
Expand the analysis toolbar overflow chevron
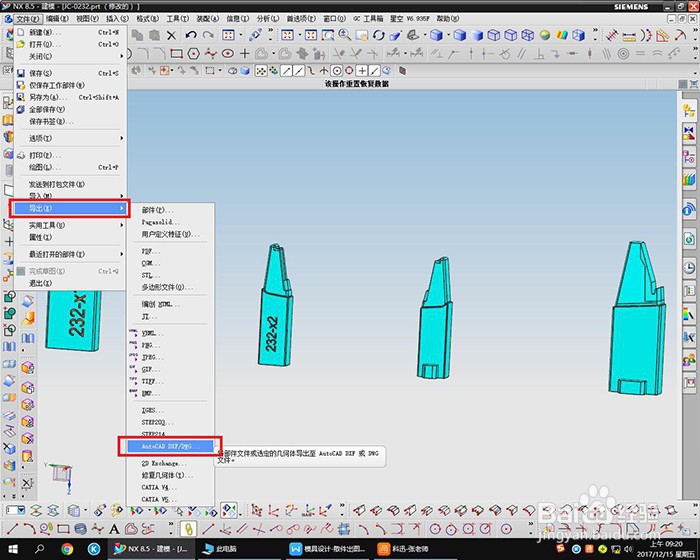(696, 32)
